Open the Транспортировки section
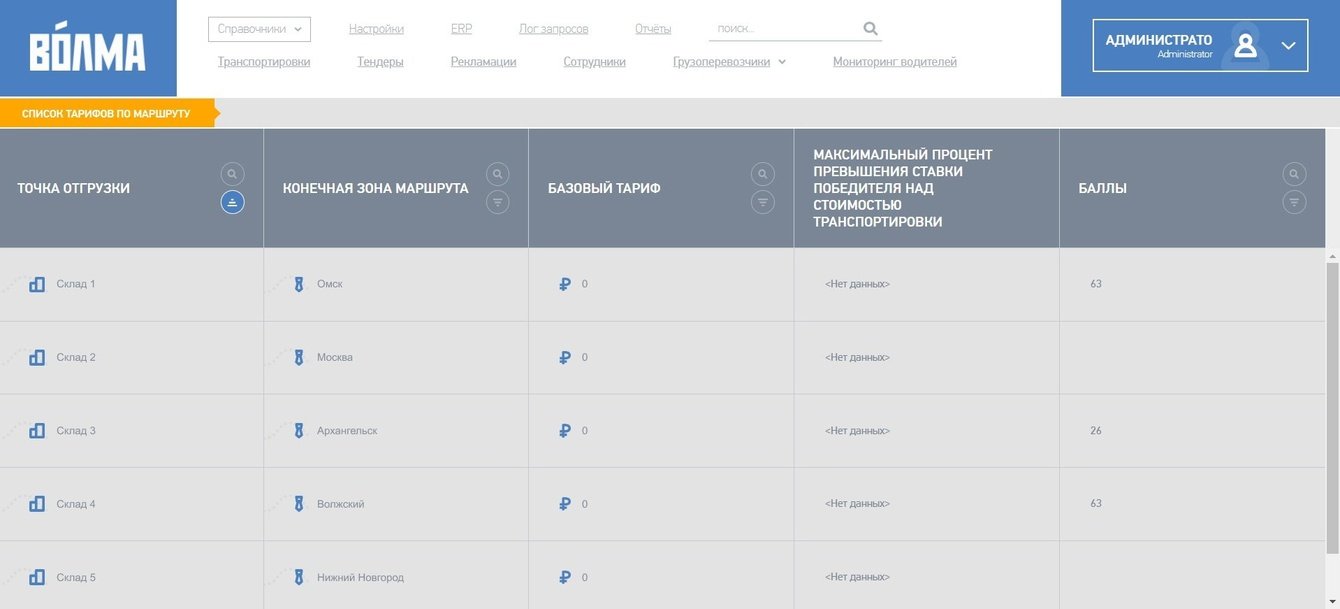1340x609 pixels. point(264,62)
